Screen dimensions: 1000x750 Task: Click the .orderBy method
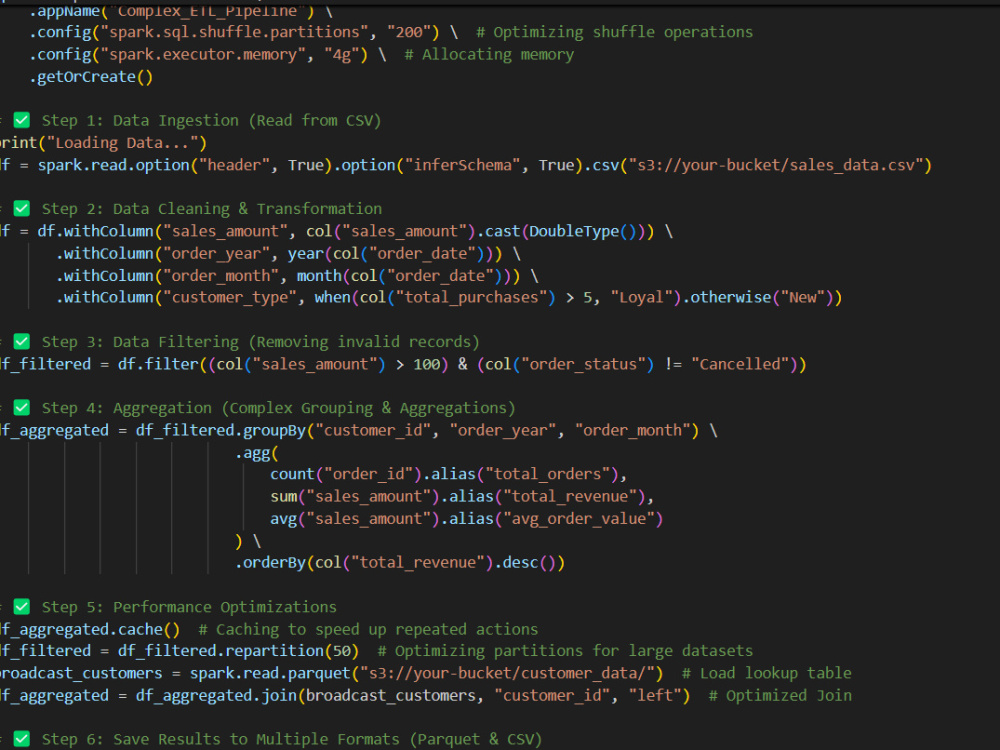270,562
